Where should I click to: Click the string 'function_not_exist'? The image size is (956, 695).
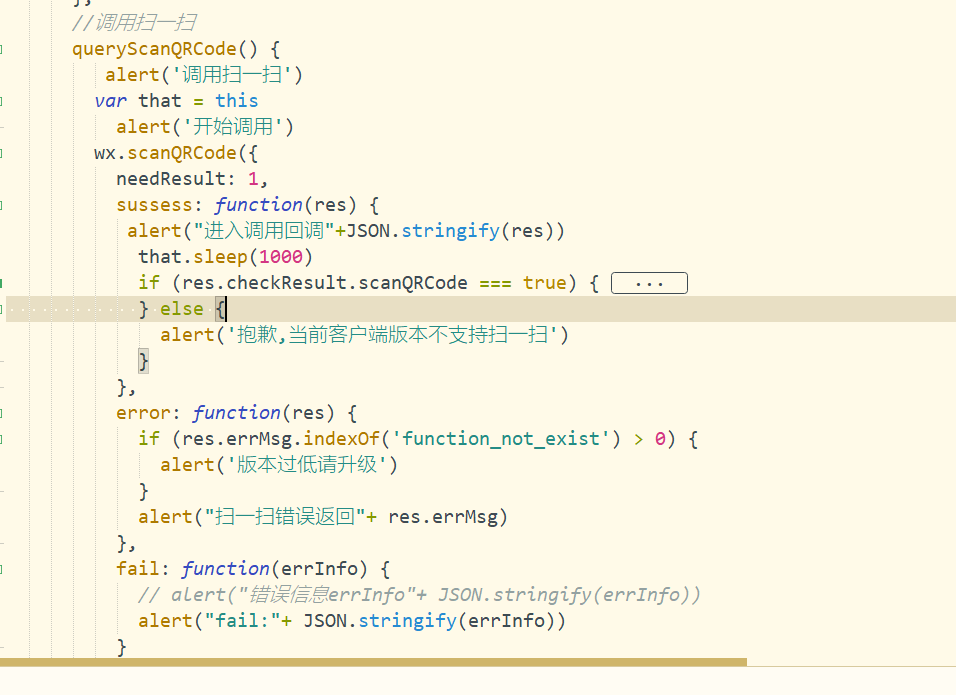click(x=500, y=439)
